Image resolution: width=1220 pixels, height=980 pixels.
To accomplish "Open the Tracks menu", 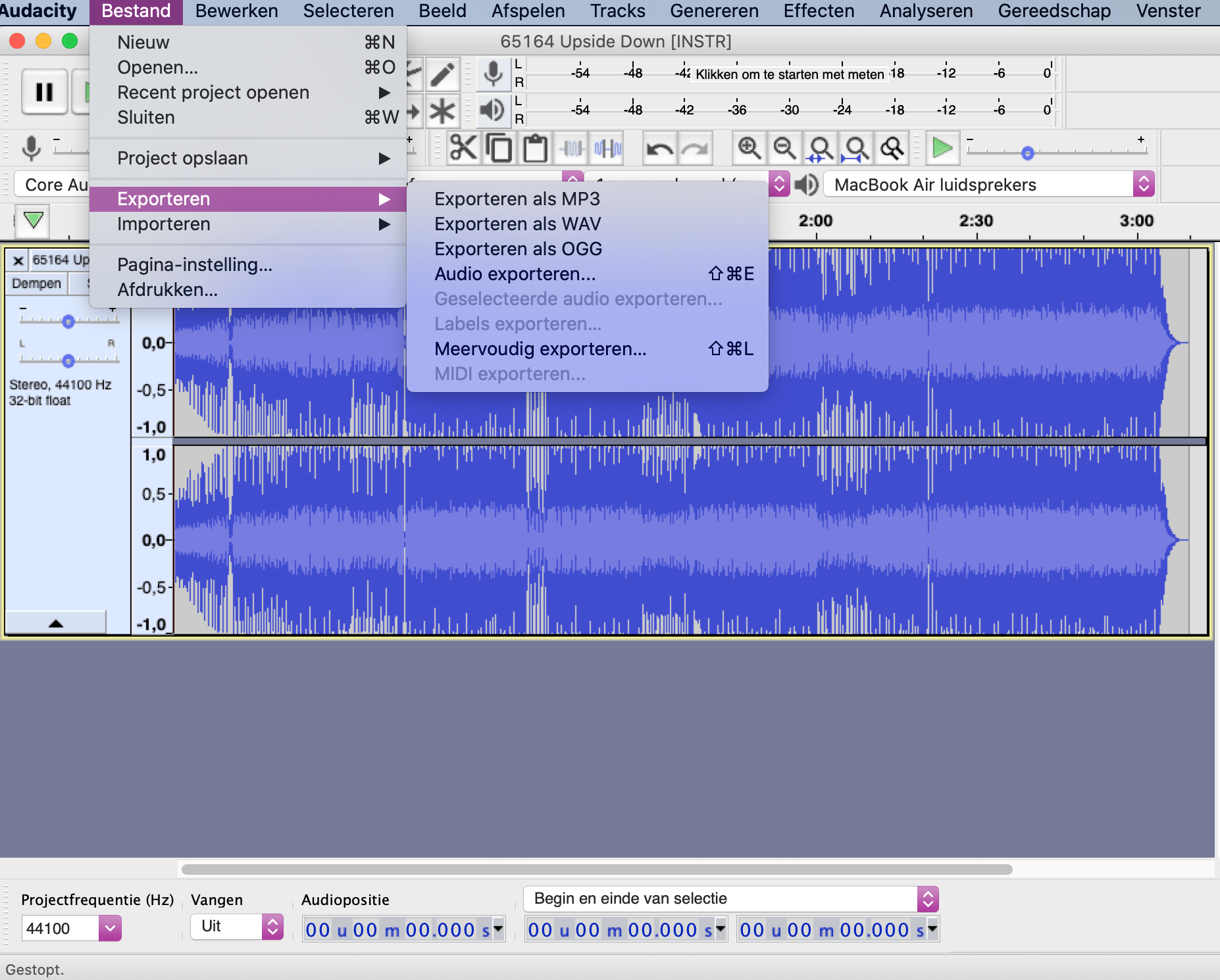I will point(617,11).
